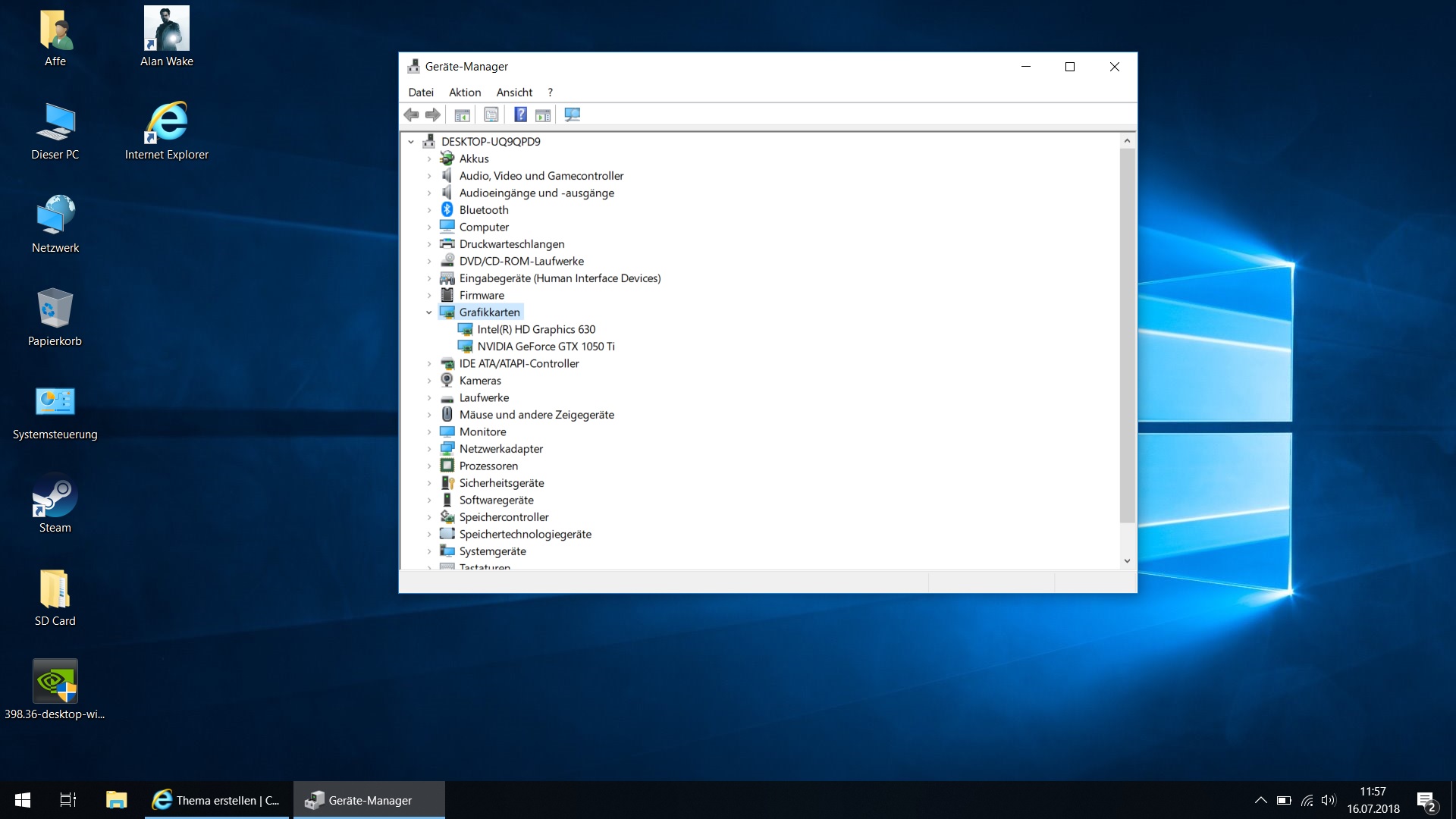Open the volume control in system tray
This screenshot has width=1456, height=819.
pyautogui.click(x=1328, y=800)
